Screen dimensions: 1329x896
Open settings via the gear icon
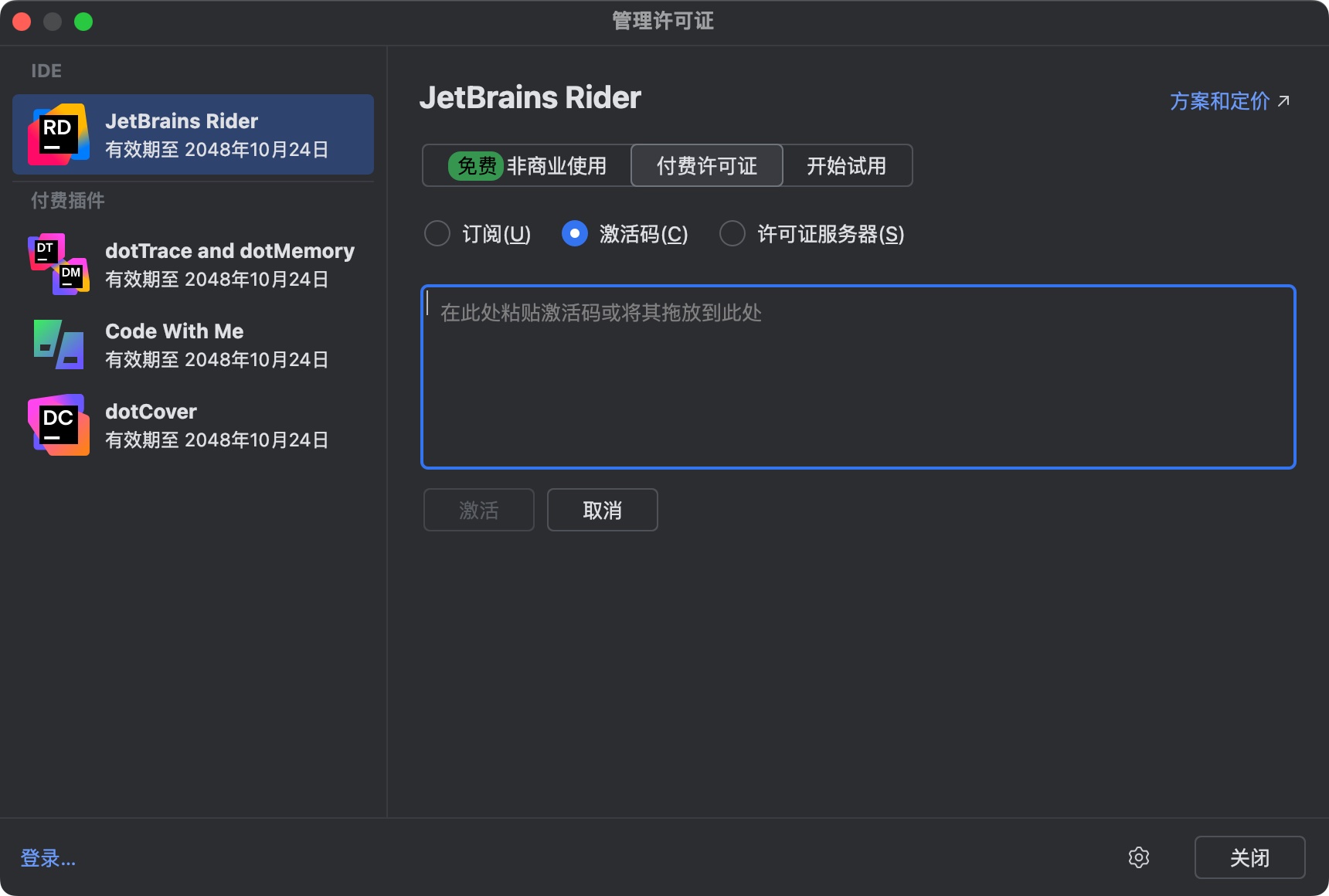(x=1139, y=857)
